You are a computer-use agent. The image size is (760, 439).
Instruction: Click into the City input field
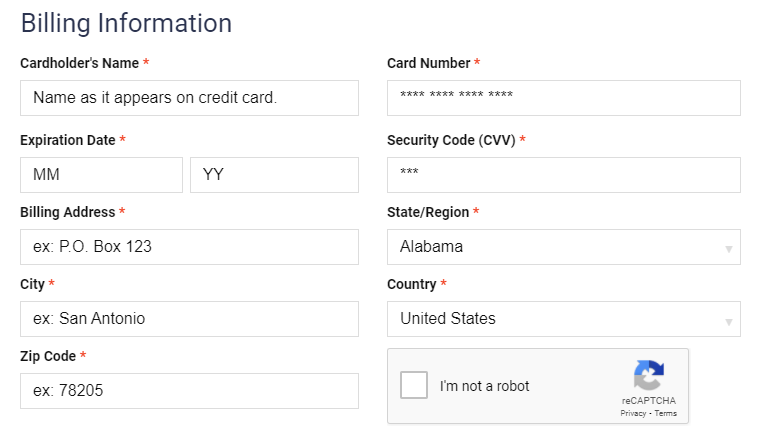[x=189, y=319]
